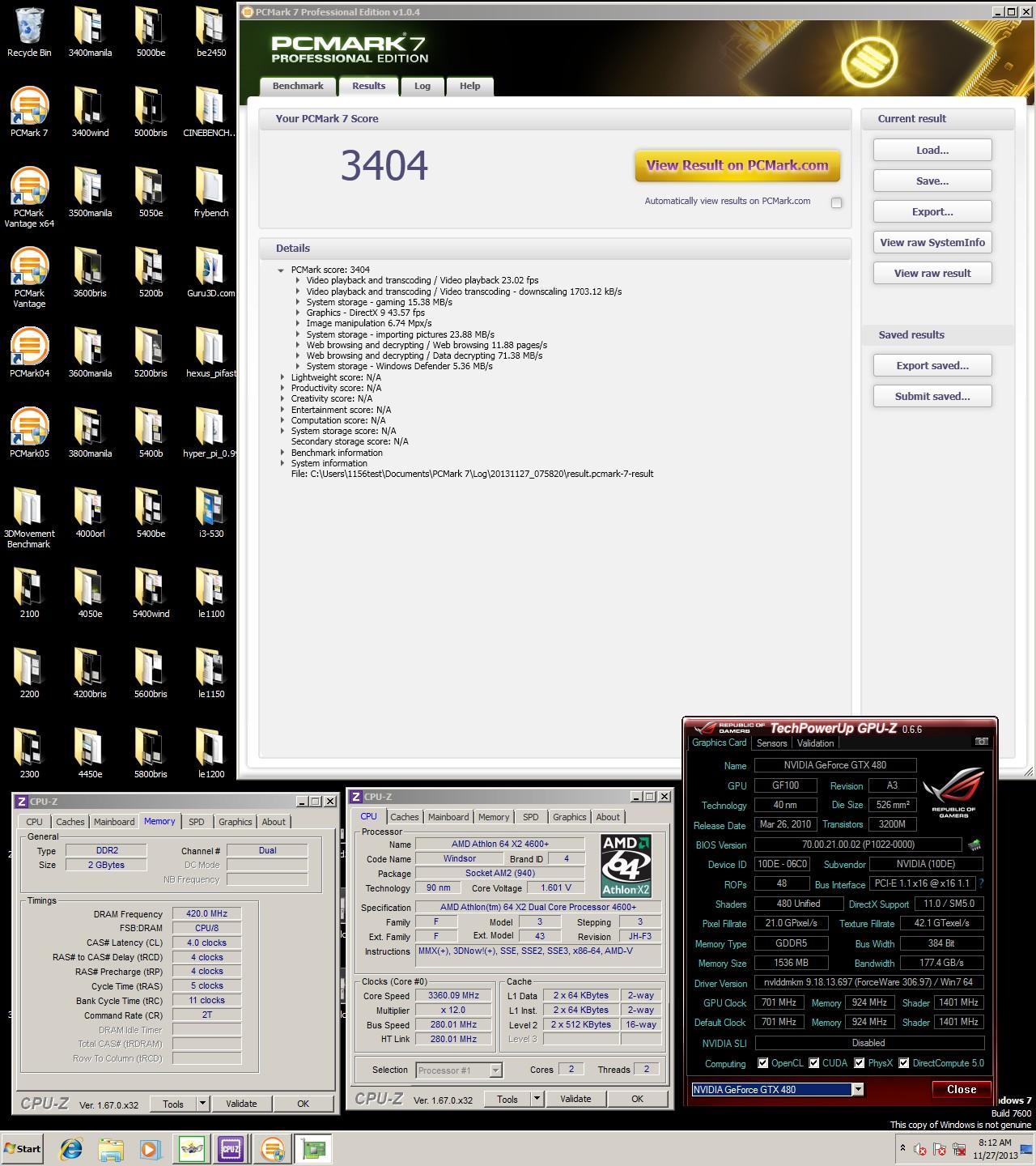This screenshot has width=1036, height=1166.
Task: Open Help tab in PCMark 7
Action: click(x=469, y=86)
